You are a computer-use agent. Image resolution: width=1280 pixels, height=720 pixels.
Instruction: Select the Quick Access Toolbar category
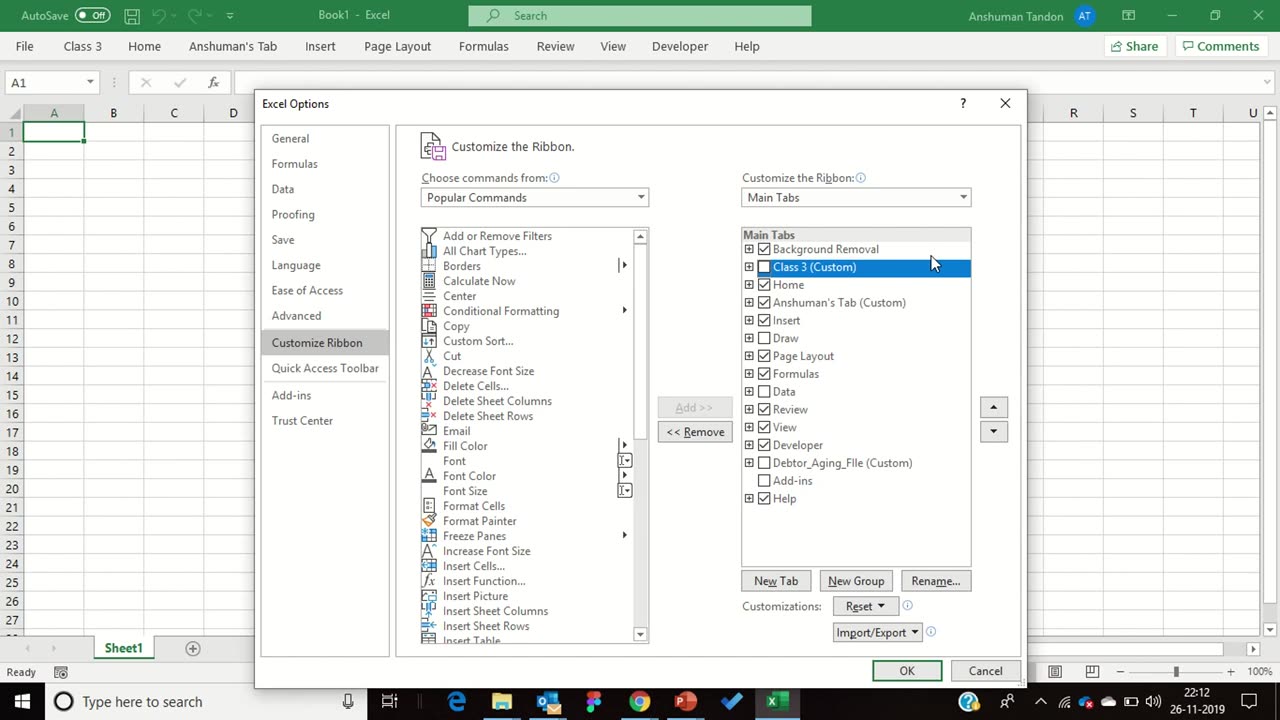tap(325, 368)
